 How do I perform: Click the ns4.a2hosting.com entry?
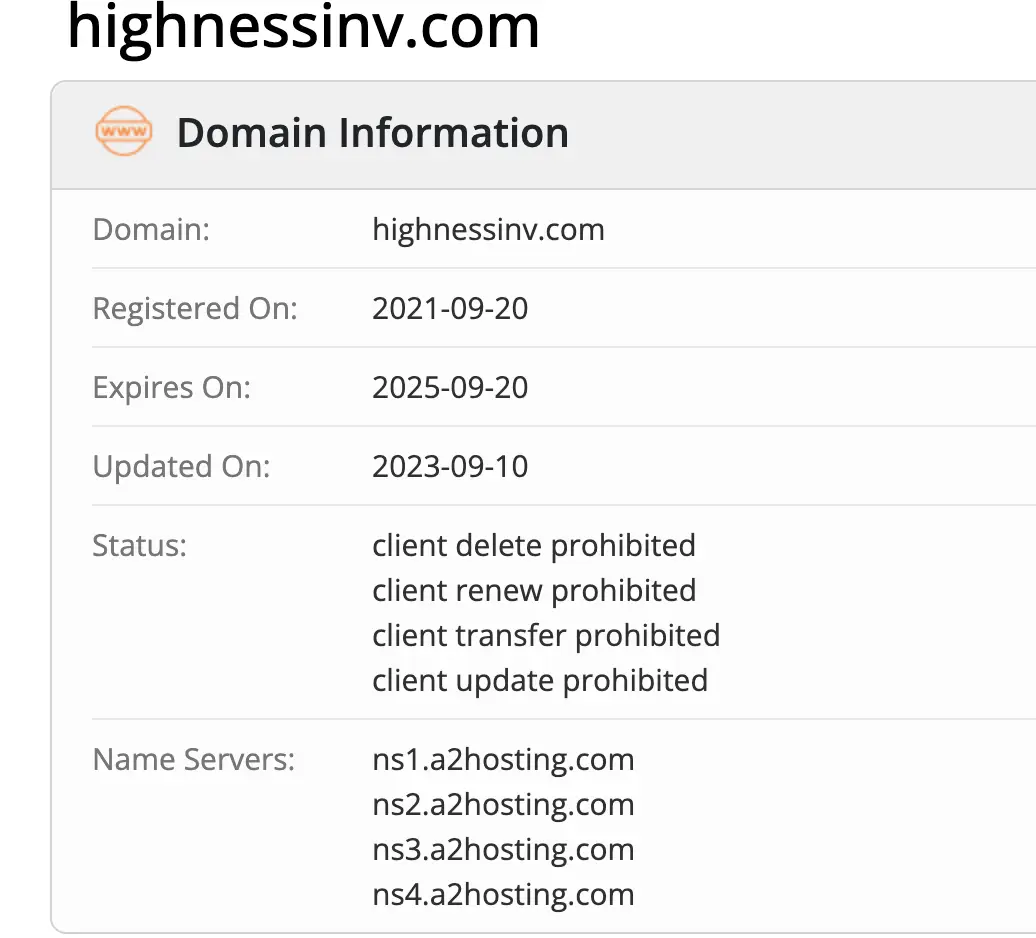[x=503, y=894]
